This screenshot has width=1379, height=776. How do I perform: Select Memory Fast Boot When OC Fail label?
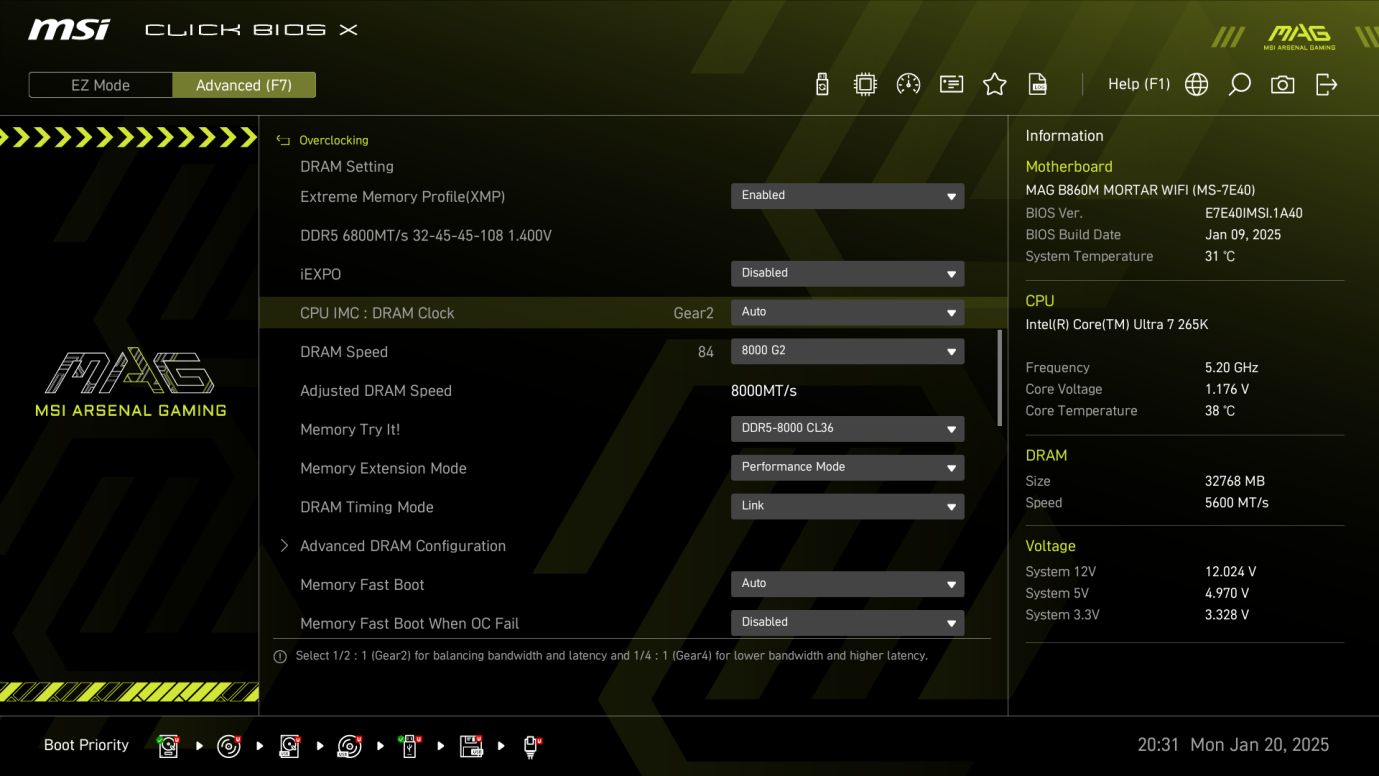click(409, 624)
